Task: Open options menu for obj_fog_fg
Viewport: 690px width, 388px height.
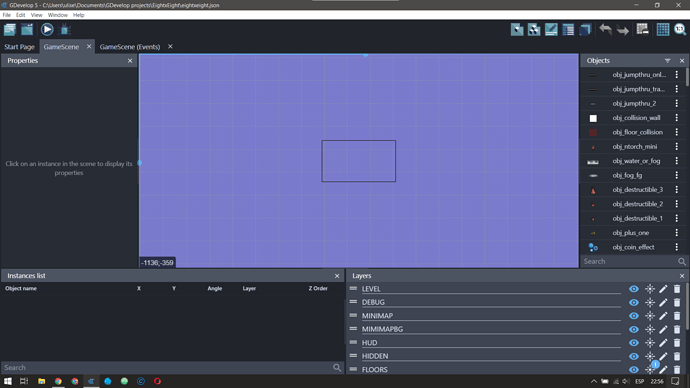Action: pyautogui.click(x=677, y=175)
